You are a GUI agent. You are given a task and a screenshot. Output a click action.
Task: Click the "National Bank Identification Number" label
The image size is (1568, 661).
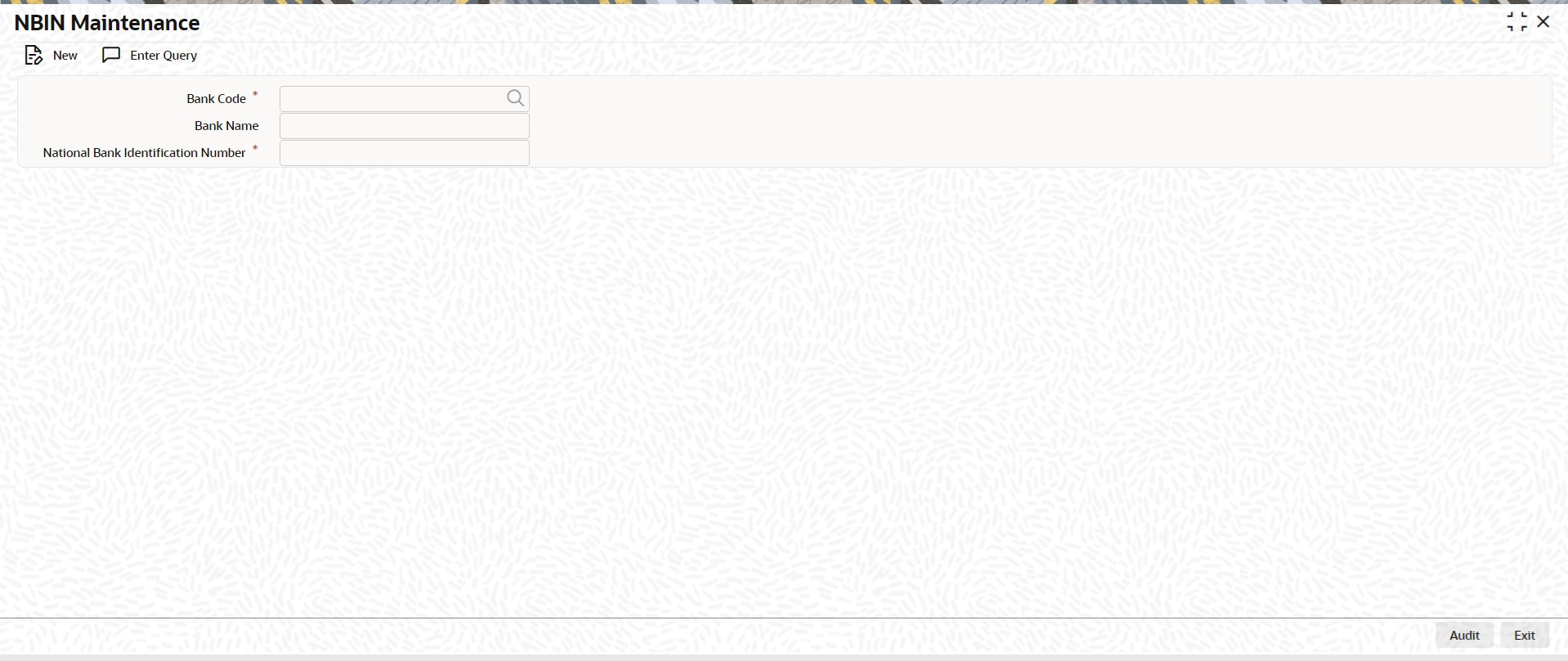[x=144, y=153]
